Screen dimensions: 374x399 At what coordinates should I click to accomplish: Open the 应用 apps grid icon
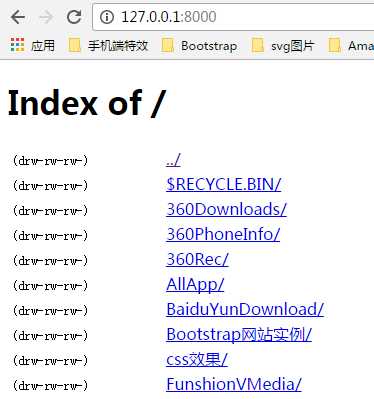tap(17, 45)
